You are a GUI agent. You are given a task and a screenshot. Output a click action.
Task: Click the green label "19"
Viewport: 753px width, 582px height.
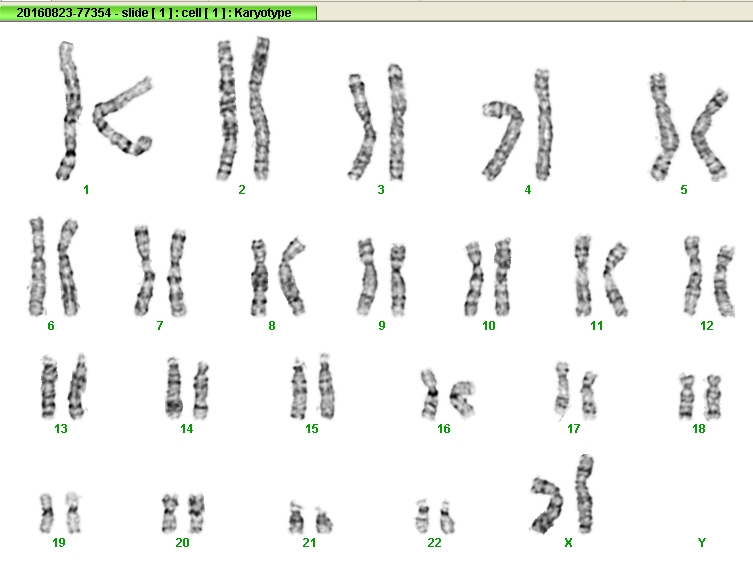[59, 543]
